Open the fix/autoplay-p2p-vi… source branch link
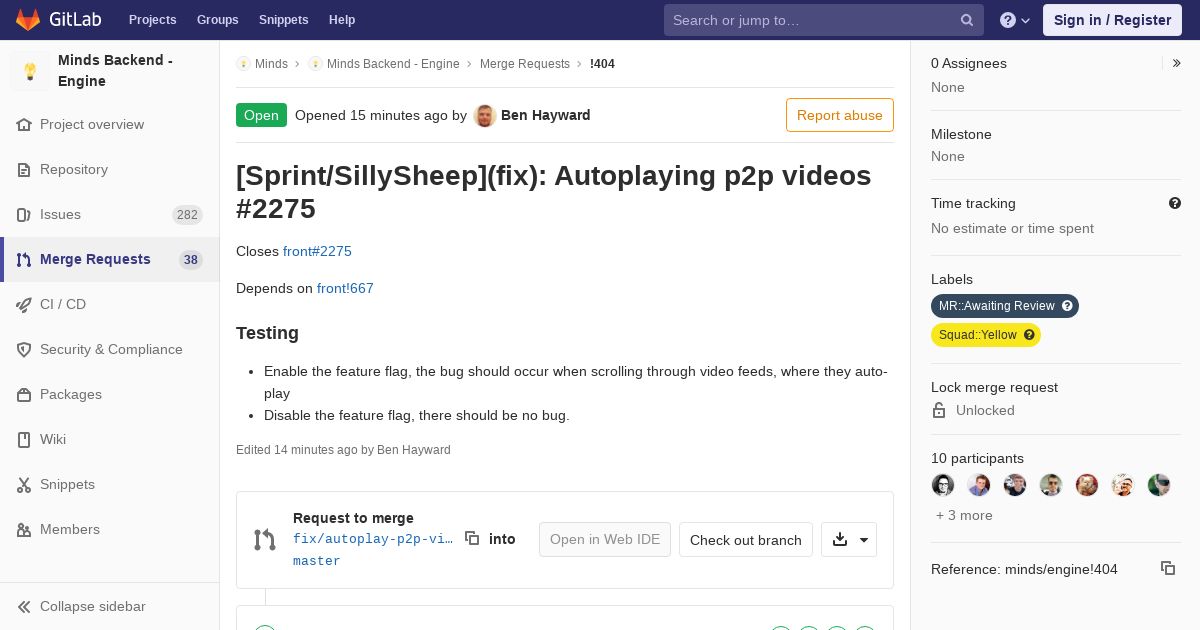This screenshot has width=1200, height=630. 373,539
